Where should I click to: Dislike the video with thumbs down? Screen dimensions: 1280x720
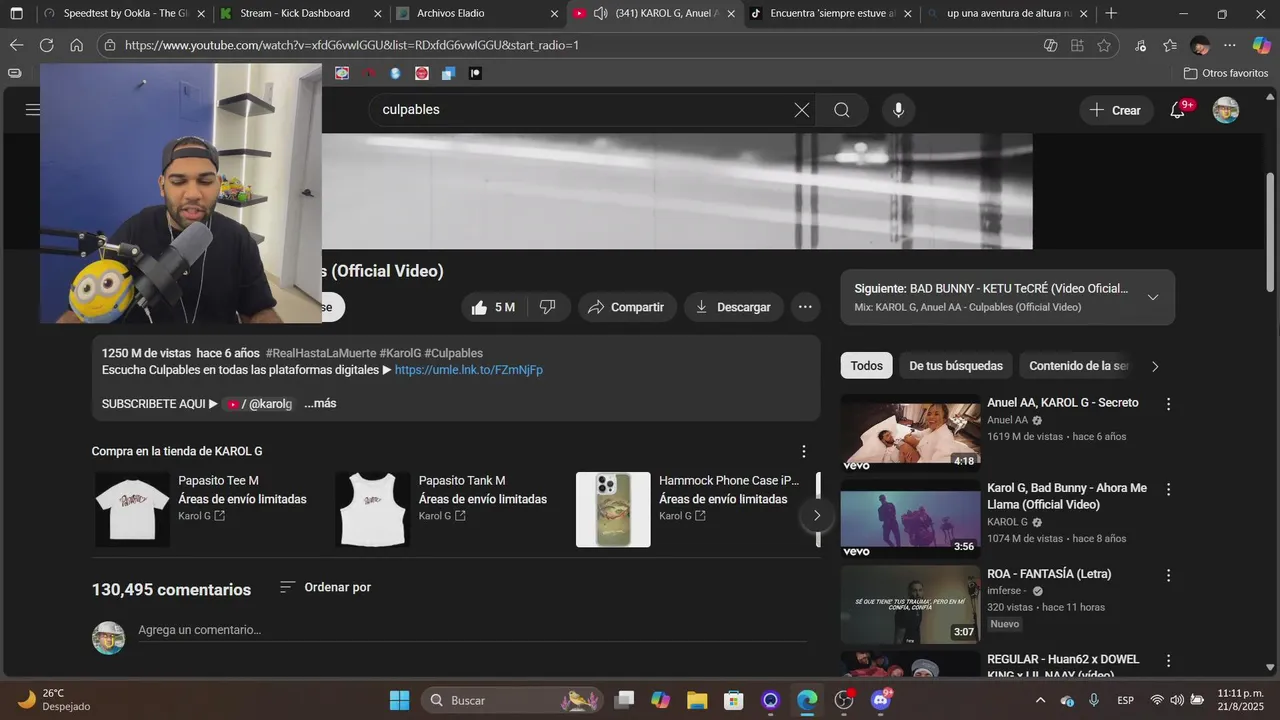point(548,307)
